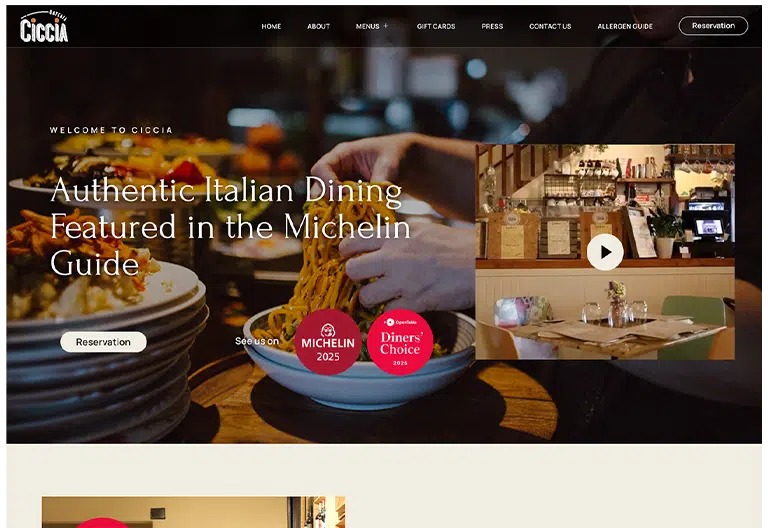768x528 pixels.
Task: Click the restaurant interior video thumbnail
Action: click(x=605, y=252)
